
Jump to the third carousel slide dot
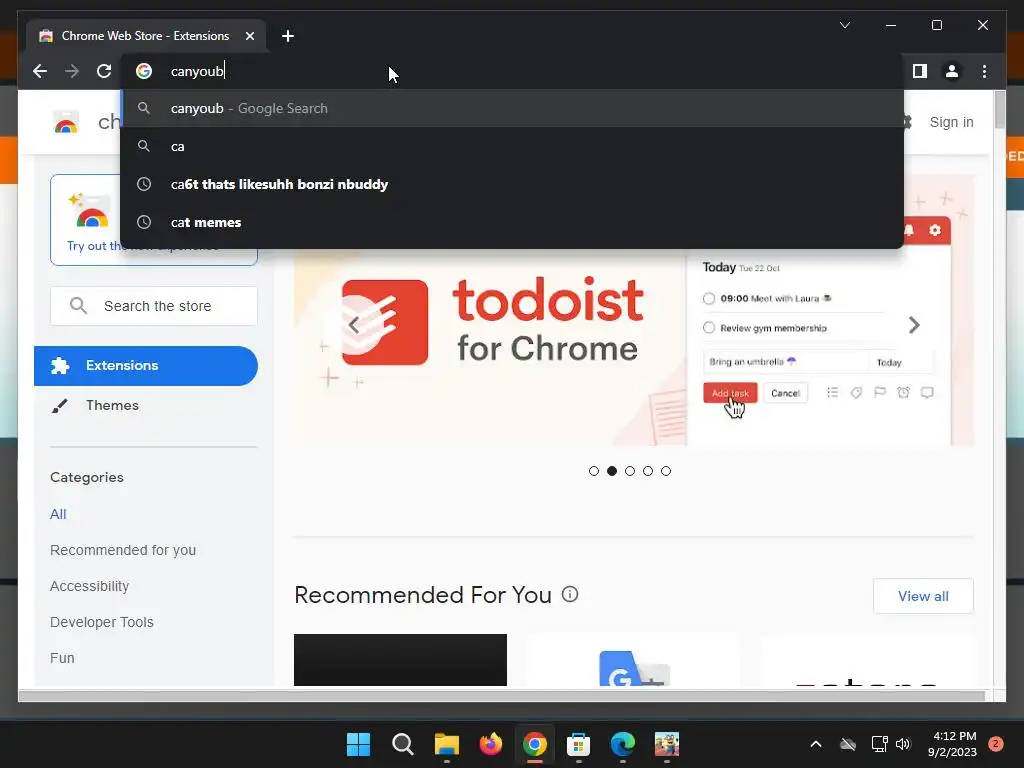630,471
